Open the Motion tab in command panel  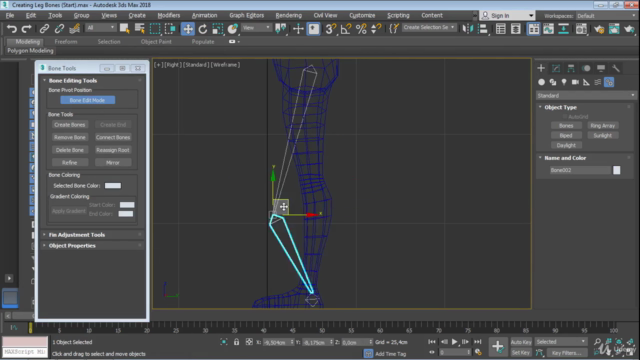pyautogui.click(x=586, y=68)
